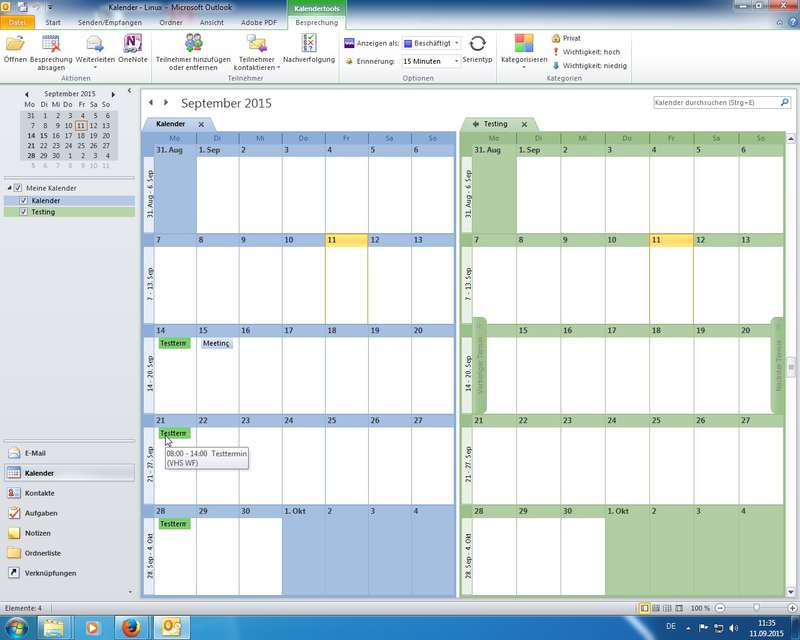Open the Datei tab
Image resolution: width=800 pixels, height=640 pixels.
[17, 22]
